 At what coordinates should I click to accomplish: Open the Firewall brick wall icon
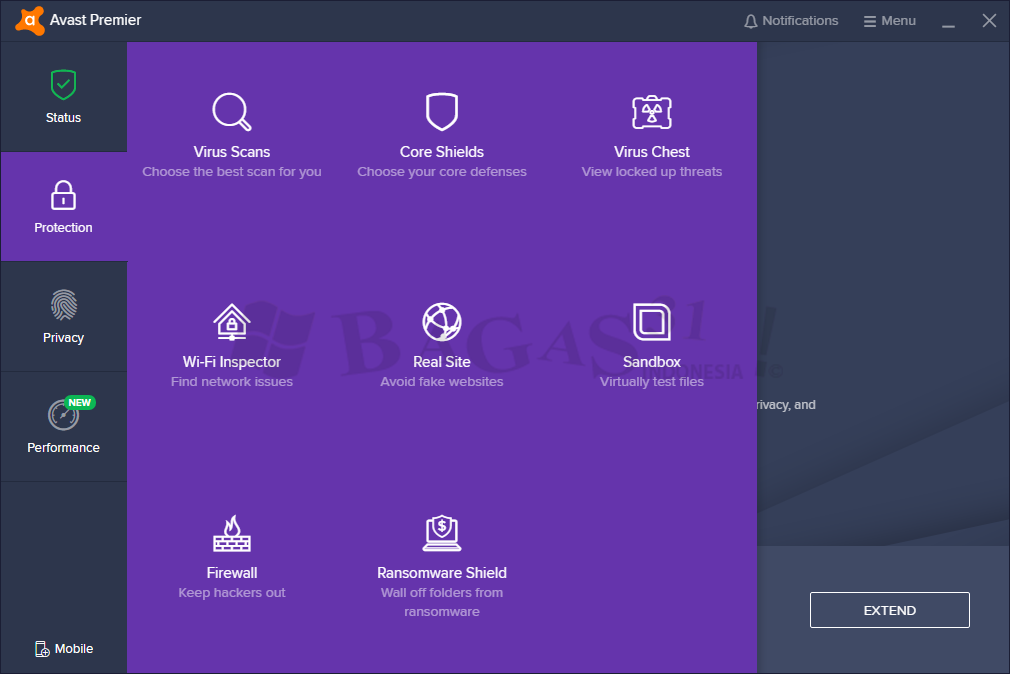[232, 533]
